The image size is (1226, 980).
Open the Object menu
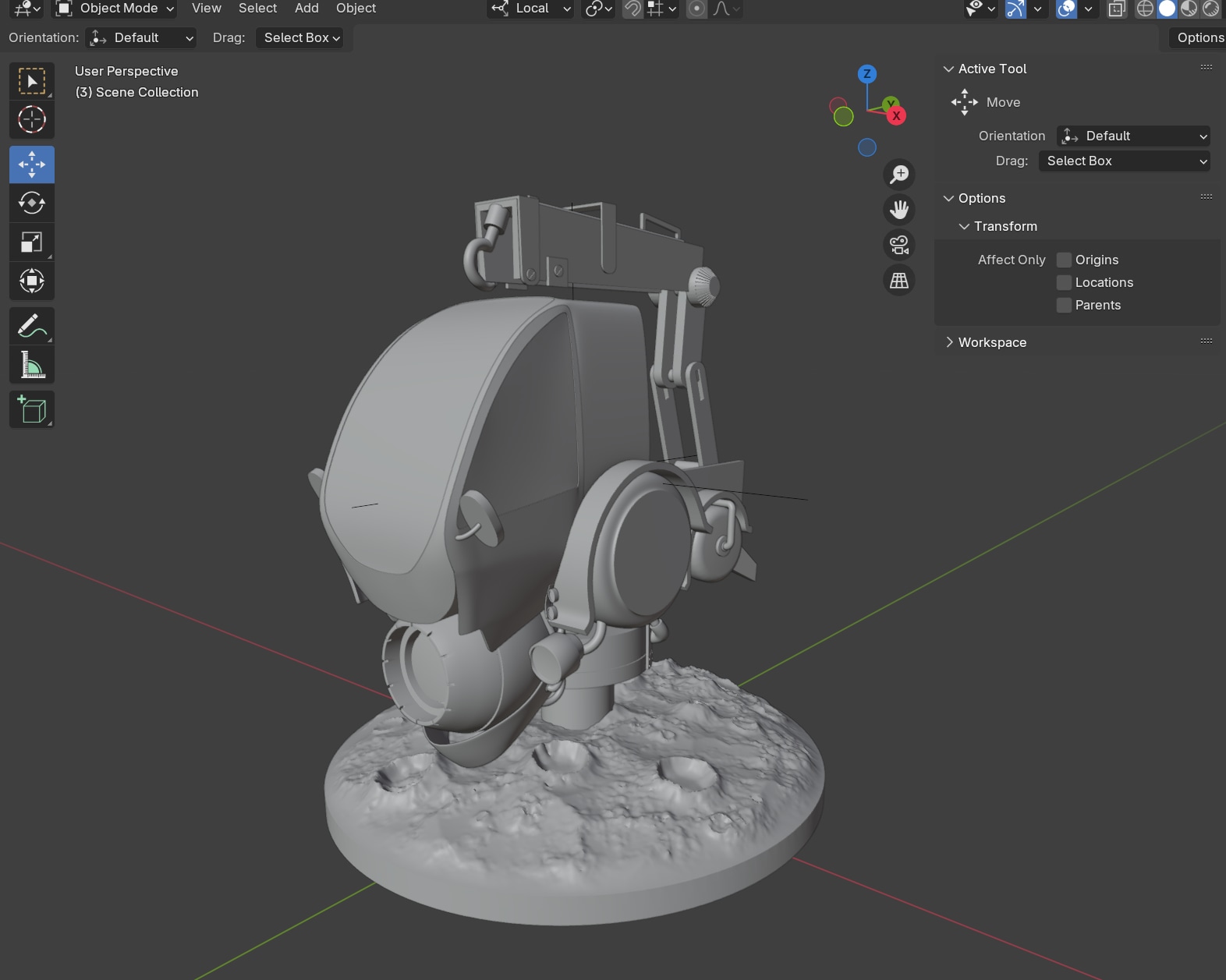click(356, 9)
